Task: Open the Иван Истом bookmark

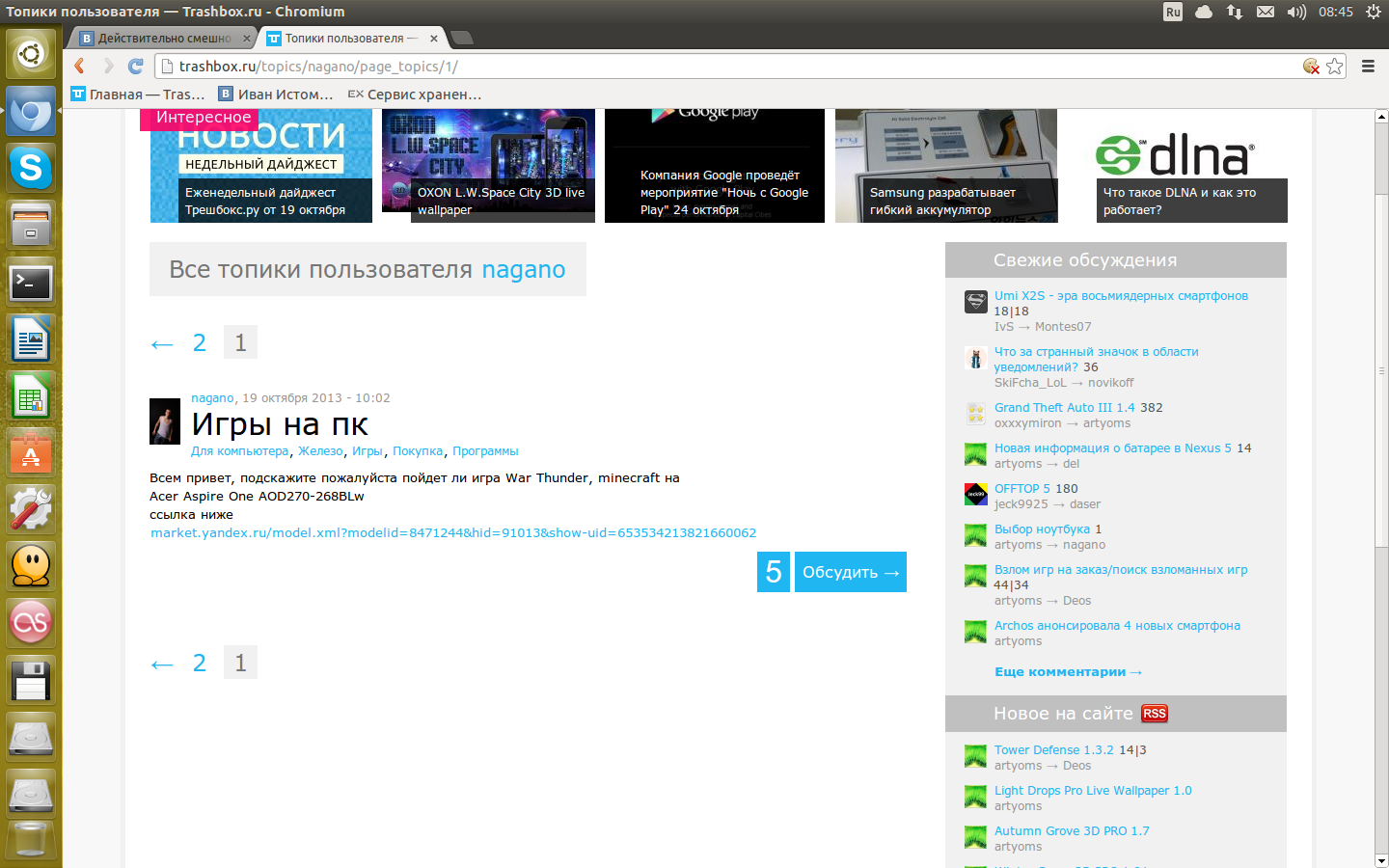Action: click(276, 95)
